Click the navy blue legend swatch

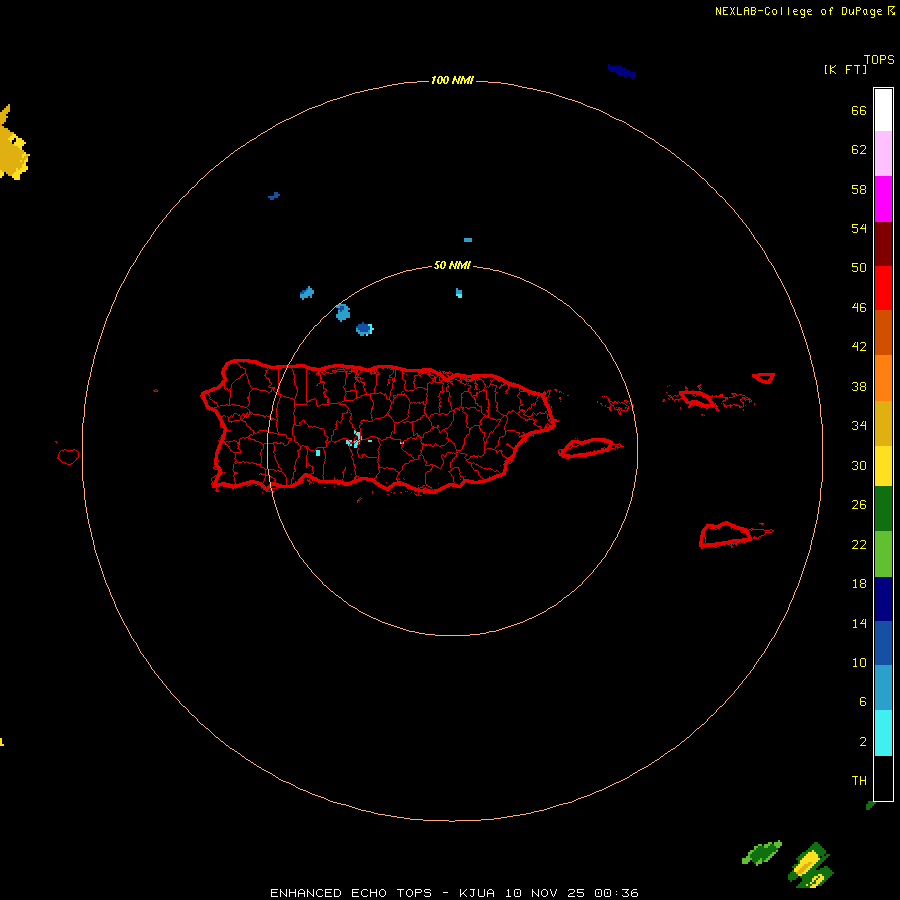[883, 599]
